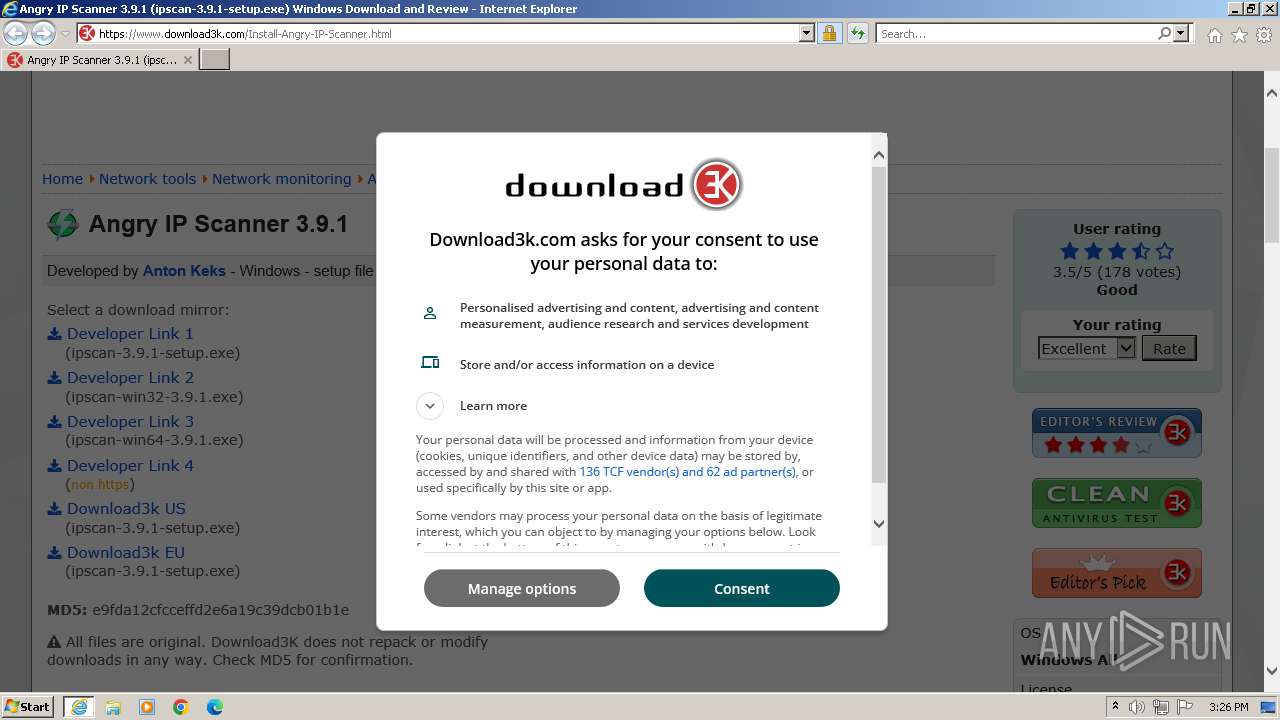
Task: Open a new blank tab
Action: (215, 60)
